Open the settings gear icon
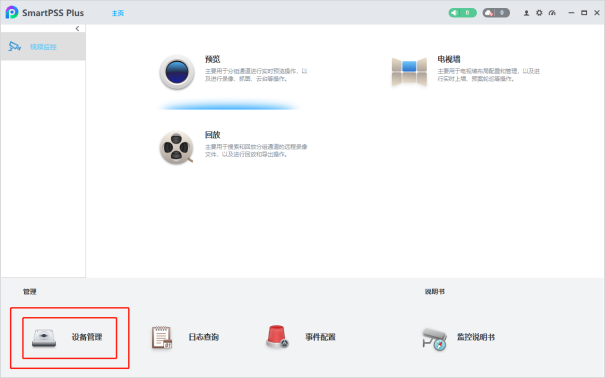 [x=539, y=13]
